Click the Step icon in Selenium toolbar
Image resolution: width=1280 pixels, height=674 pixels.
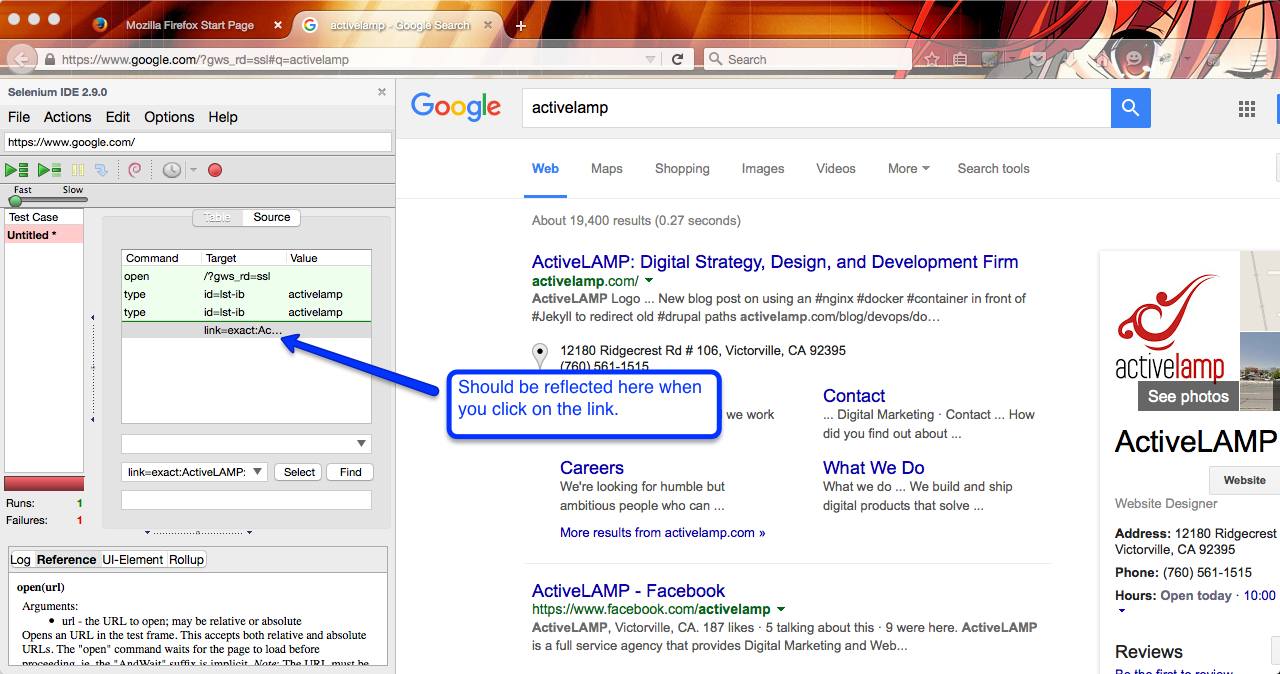[100, 170]
